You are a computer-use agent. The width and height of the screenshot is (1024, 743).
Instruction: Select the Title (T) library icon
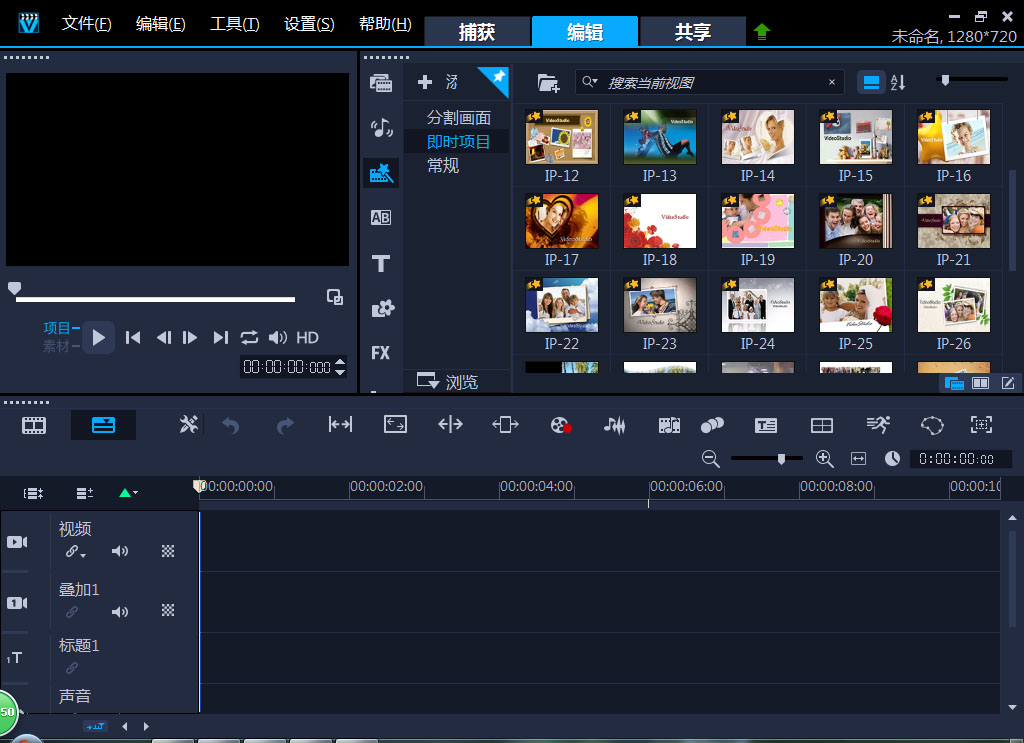tap(380, 263)
